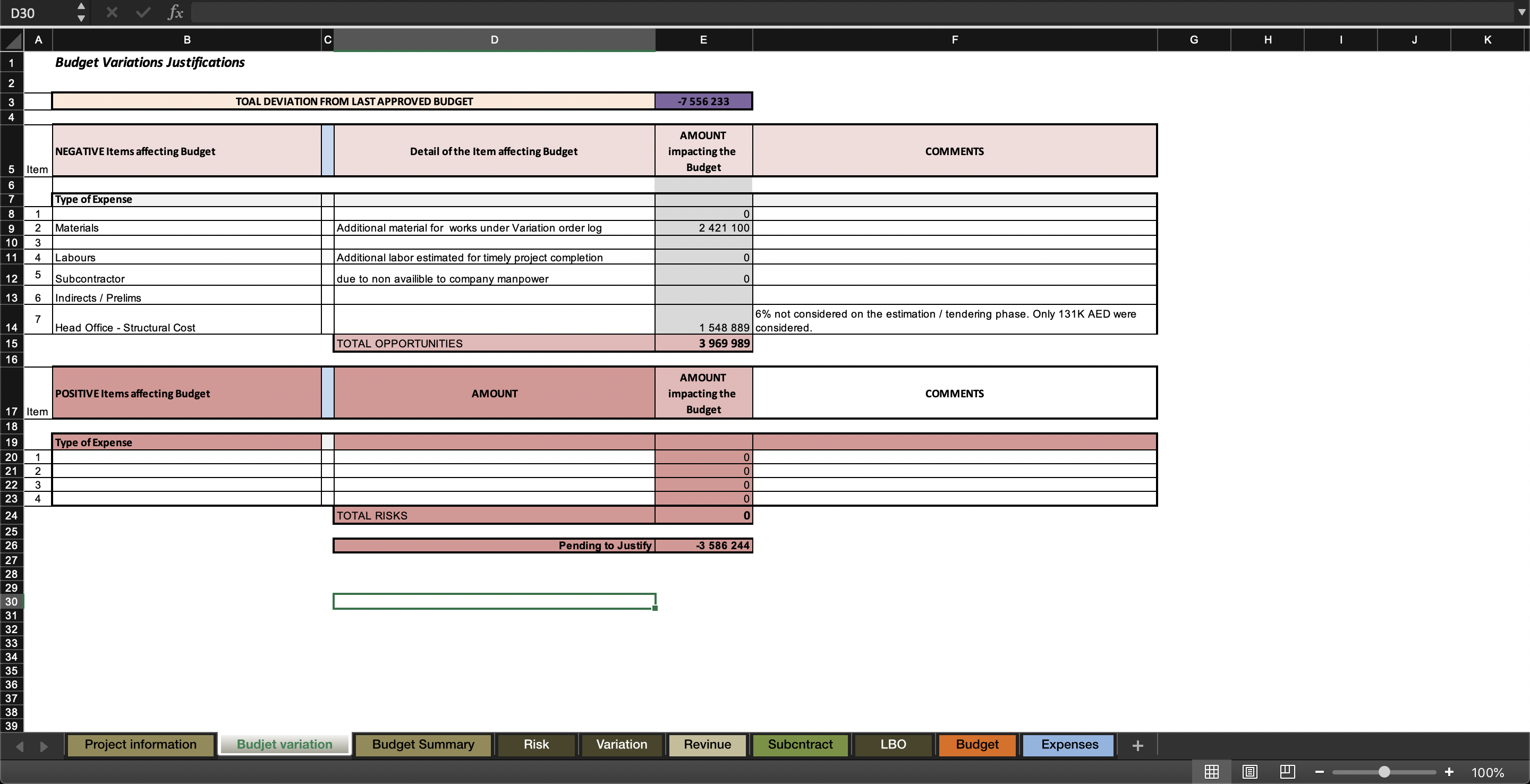Click the -7 556 233 deviation cell
This screenshot has height=784, width=1530.
click(703, 101)
